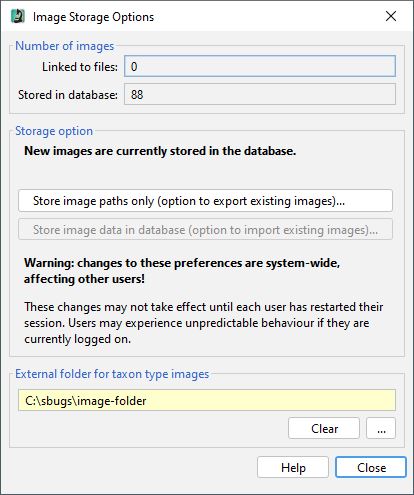This screenshot has width=414, height=495.
Task: Close the dialog with the X button
Action: [391, 16]
